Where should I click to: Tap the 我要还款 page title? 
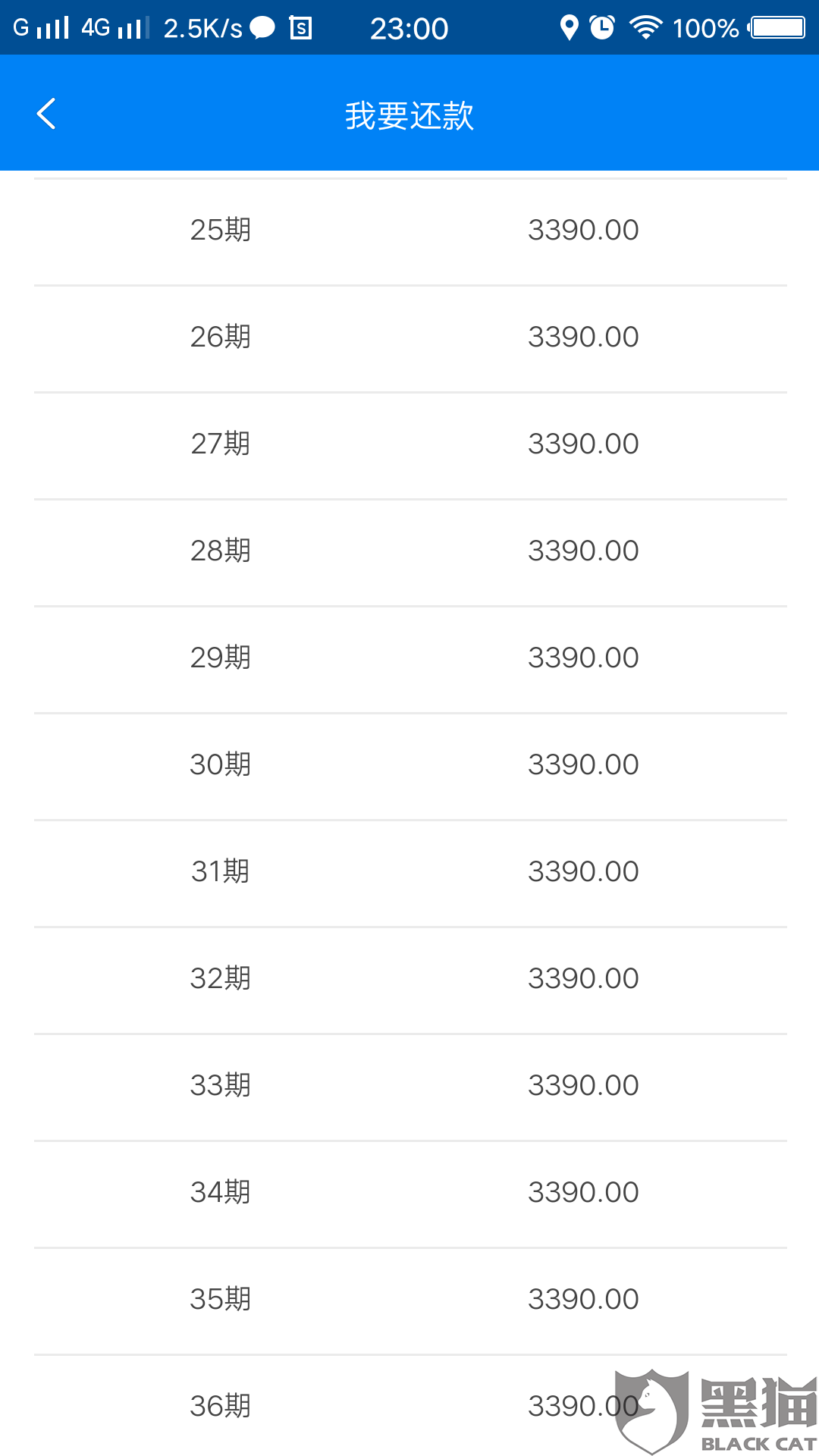409,115
